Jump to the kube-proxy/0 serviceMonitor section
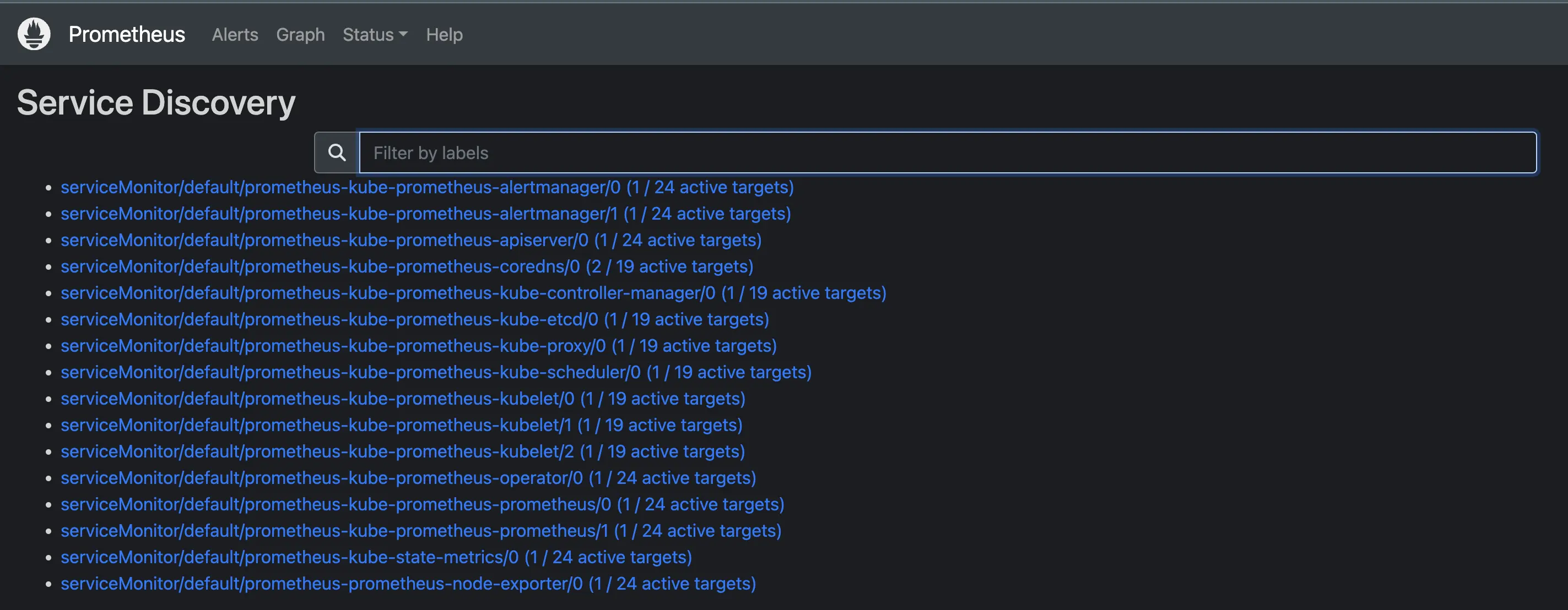Screen dimensions: 1568x610 coord(419,346)
